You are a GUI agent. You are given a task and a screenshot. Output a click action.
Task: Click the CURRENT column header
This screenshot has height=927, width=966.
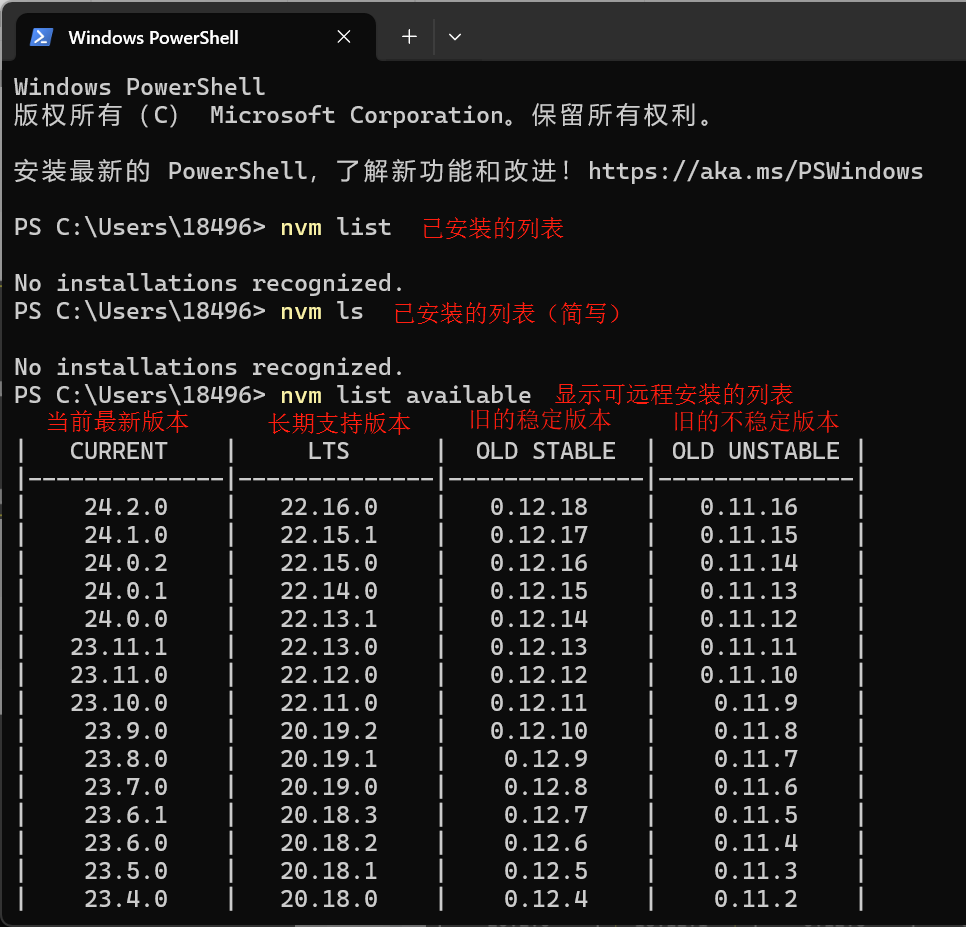[x=118, y=451]
